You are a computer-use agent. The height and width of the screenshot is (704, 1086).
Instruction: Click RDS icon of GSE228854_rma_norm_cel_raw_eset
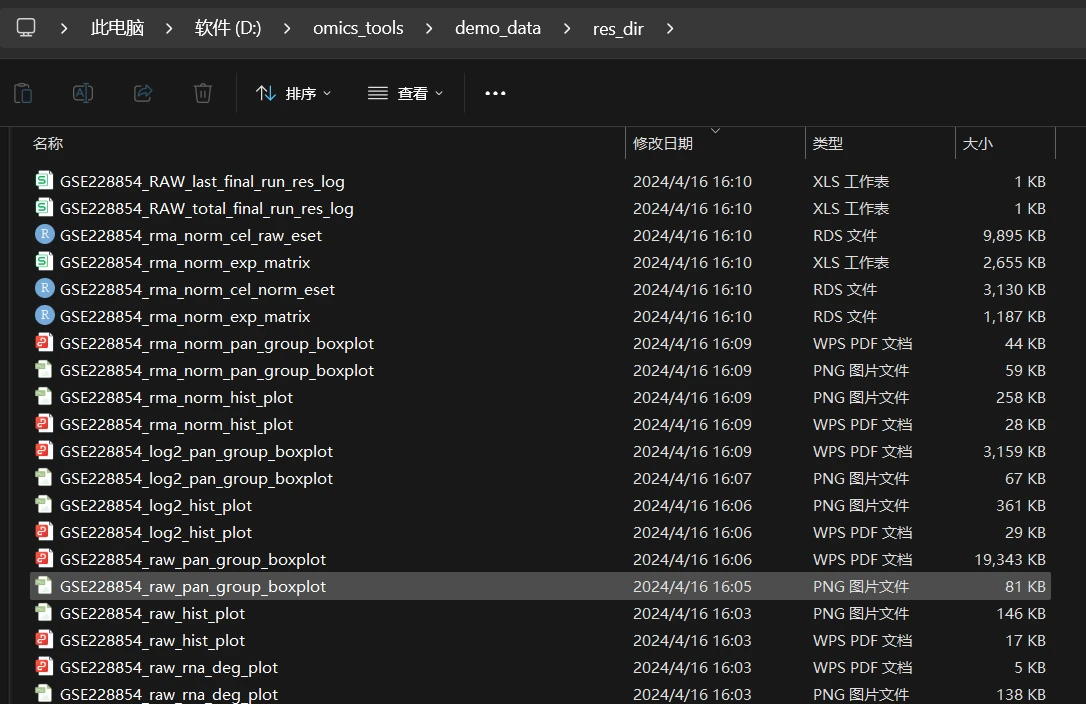click(44, 234)
